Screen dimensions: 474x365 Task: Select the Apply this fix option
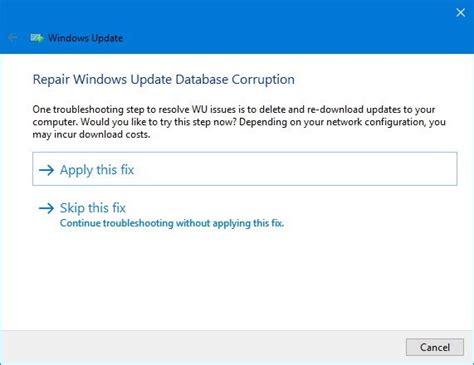coord(245,169)
